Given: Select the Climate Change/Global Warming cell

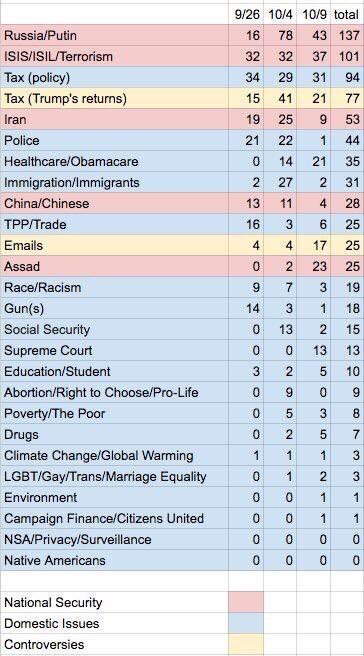Looking at the screenshot, I should tap(114, 455).
